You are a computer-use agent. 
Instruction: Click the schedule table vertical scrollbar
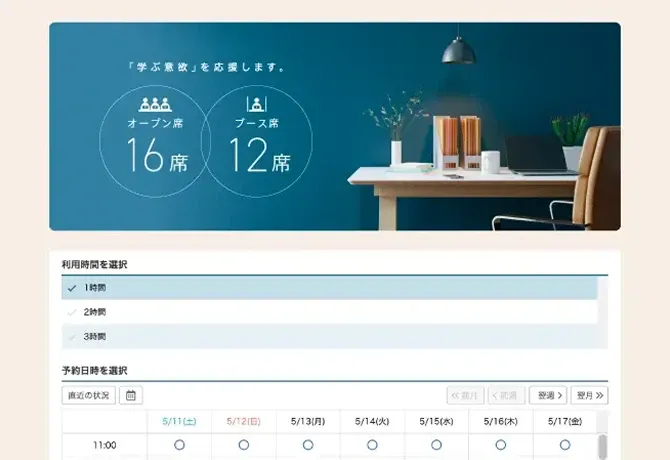tap(602, 447)
